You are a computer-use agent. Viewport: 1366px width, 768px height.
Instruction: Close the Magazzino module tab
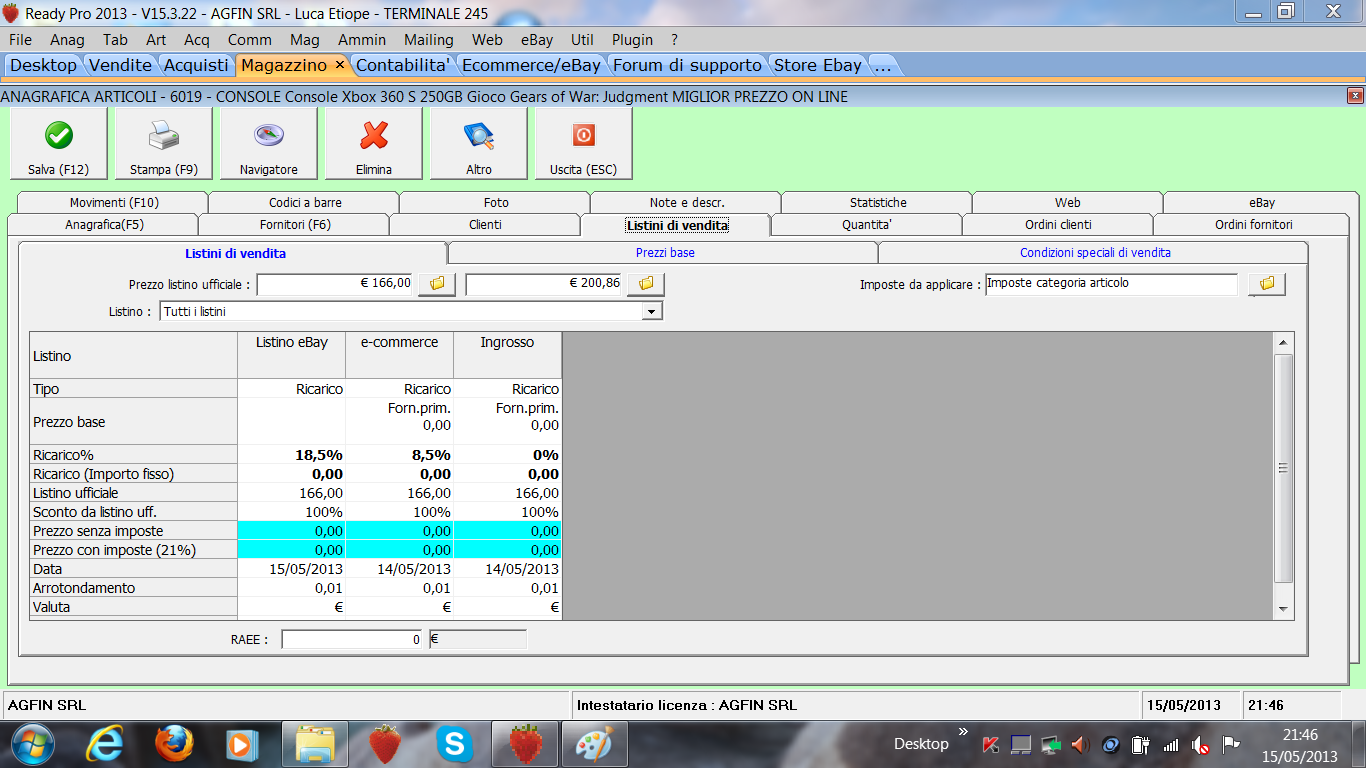coord(339,65)
